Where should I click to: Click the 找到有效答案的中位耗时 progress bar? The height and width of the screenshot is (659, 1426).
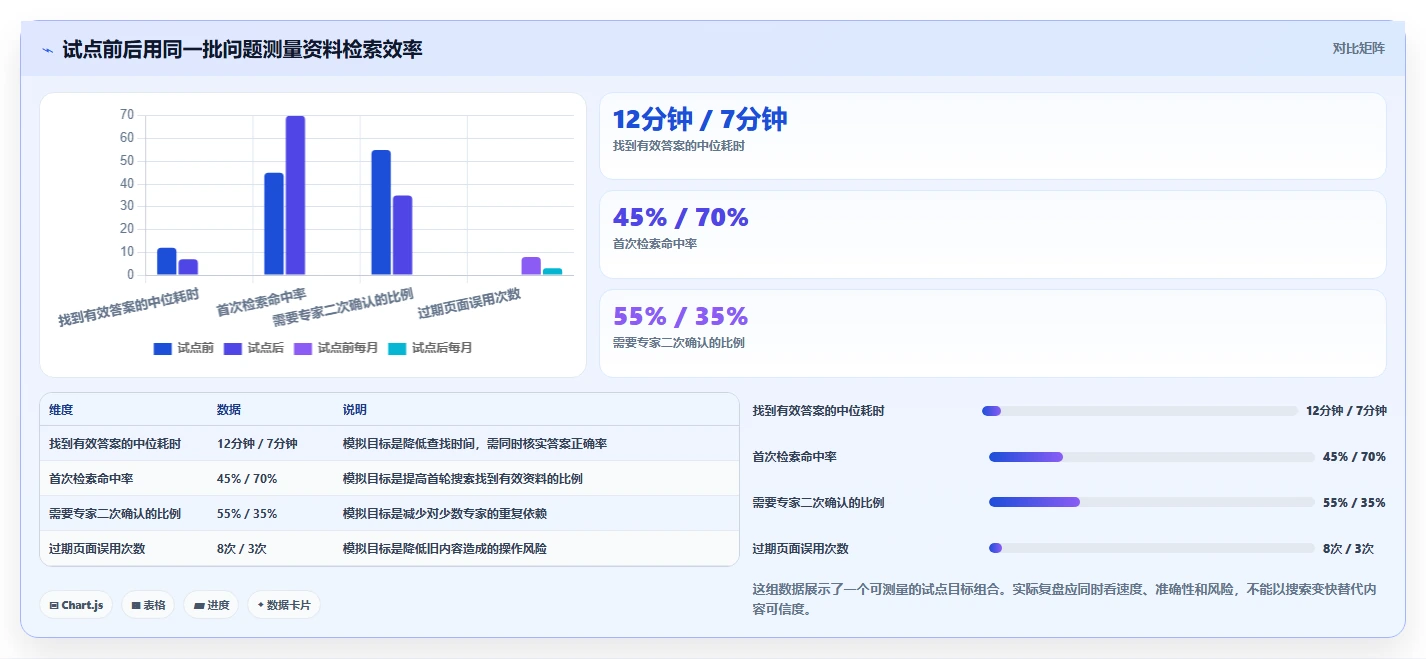(1139, 411)
